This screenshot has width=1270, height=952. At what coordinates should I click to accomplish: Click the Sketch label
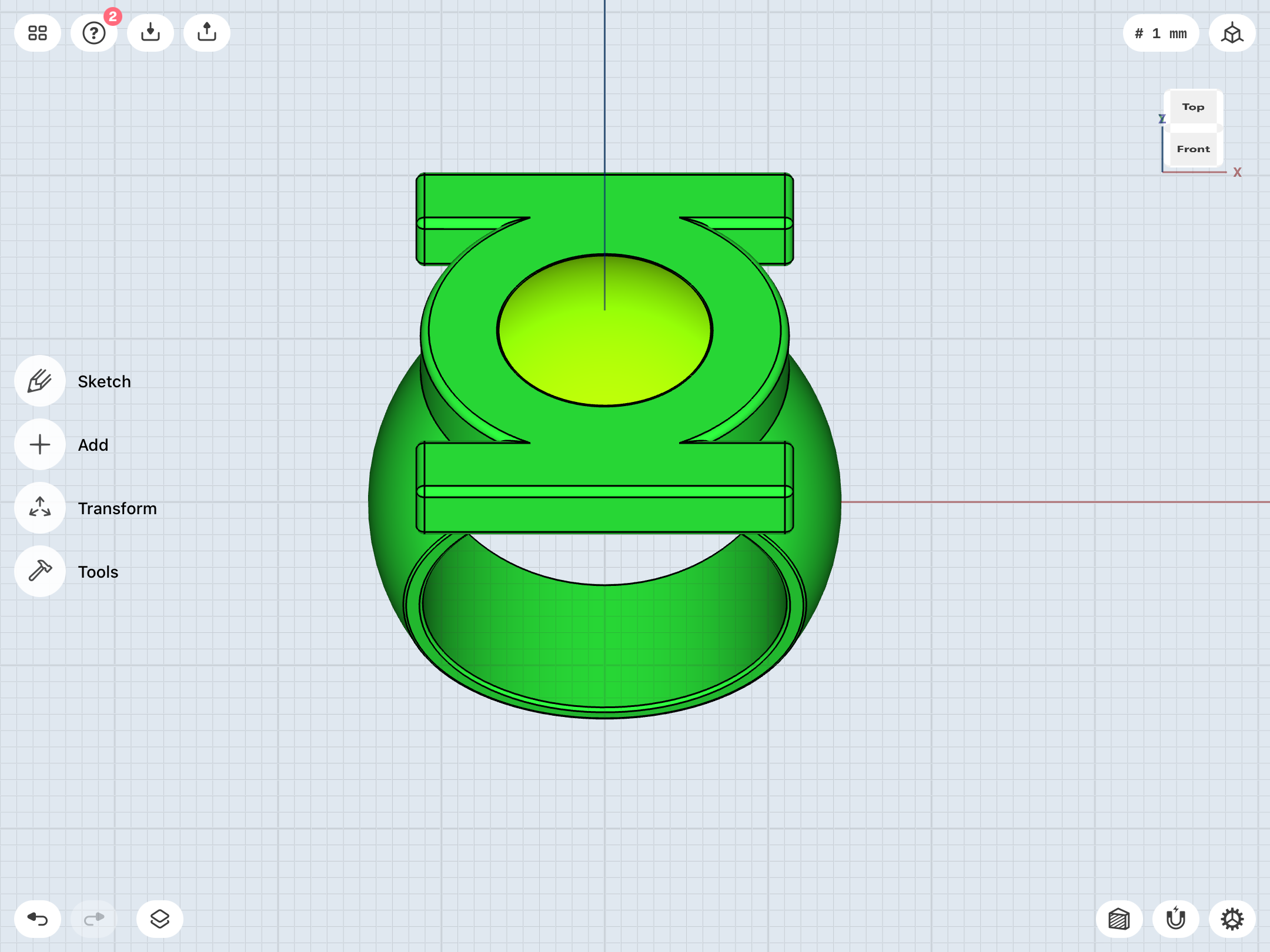point(105,381)
